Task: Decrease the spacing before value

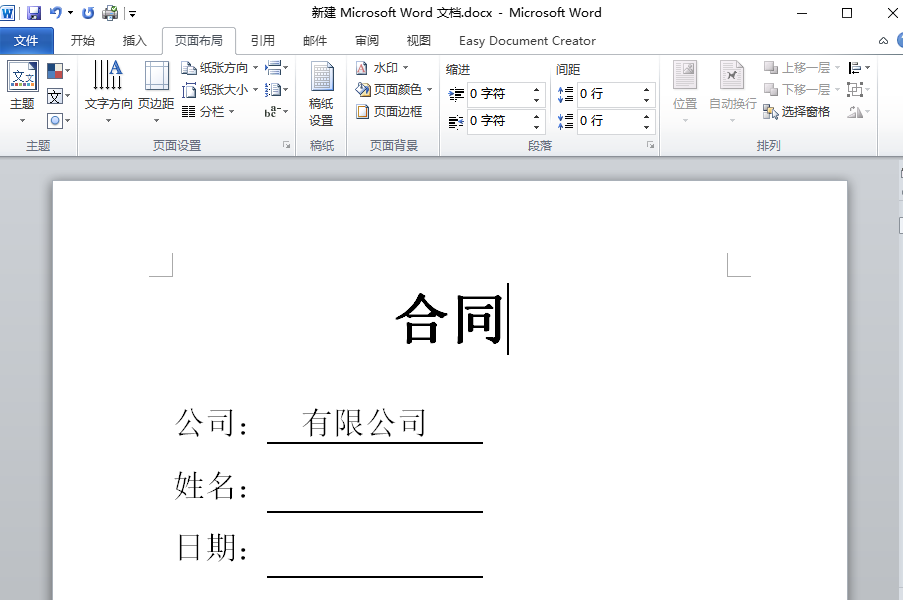Action: 647,100
